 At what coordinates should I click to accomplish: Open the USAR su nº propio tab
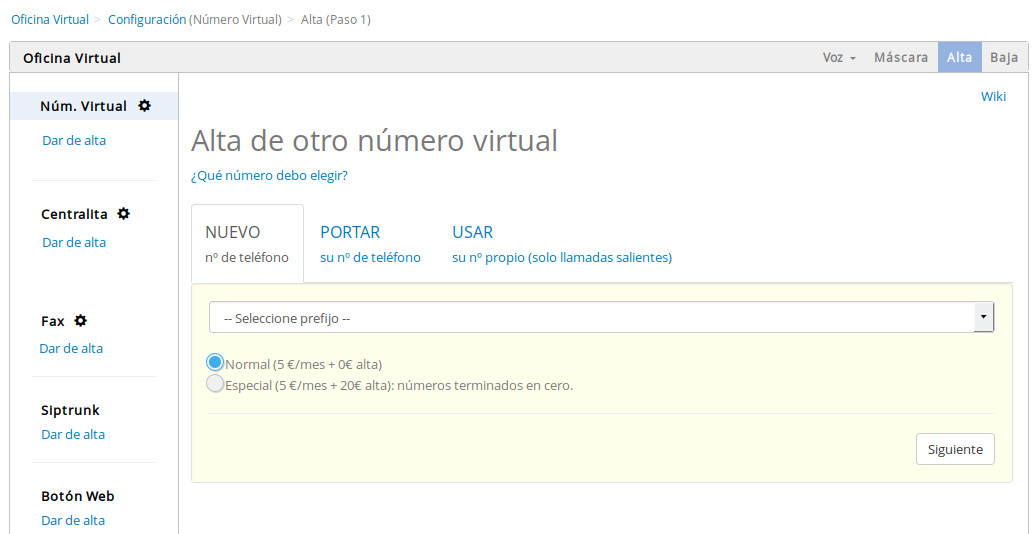(561, 244)
